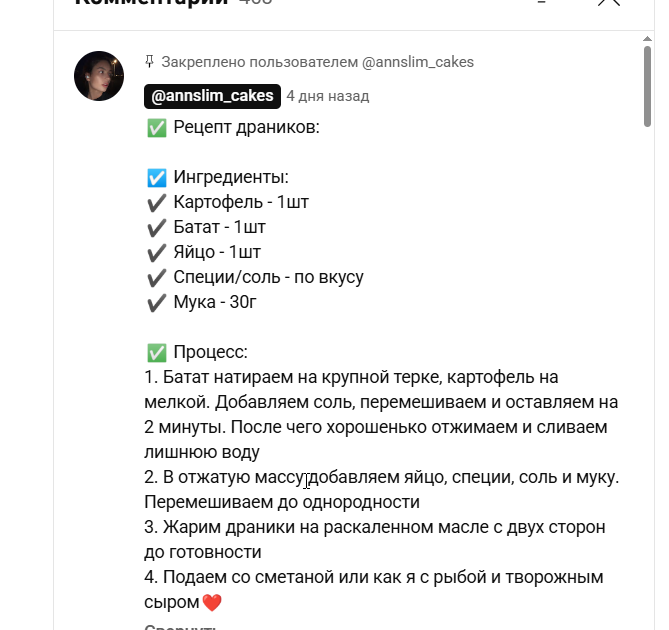Collapse comment via 'Свернуть' link
Image resolution: width=669 pixels, height=630 pixels.
pyautogui.click(x=180, y=627)
